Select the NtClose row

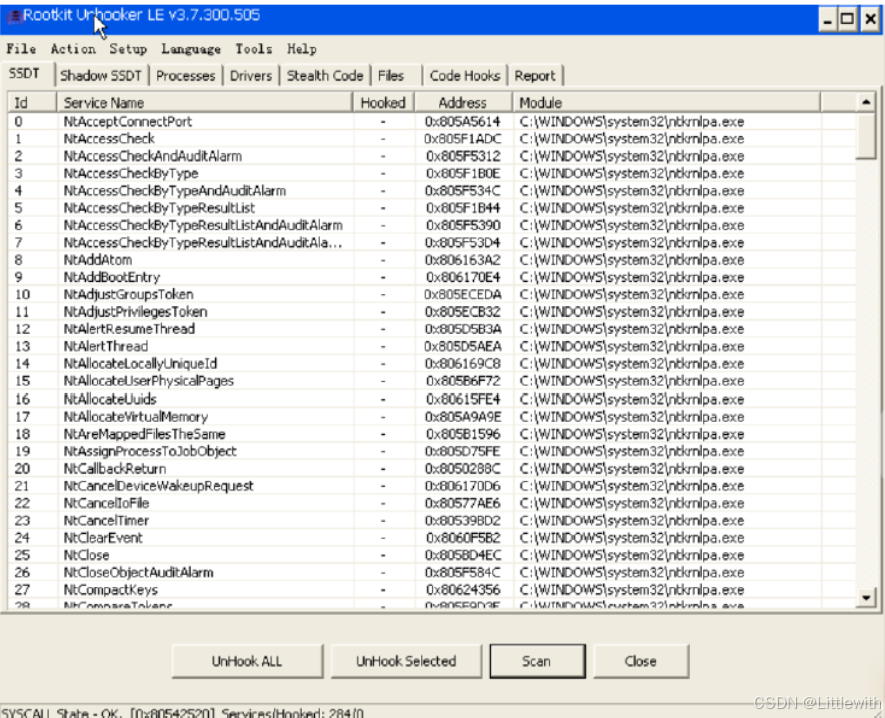pyautogui.click(x=432, y=555)
